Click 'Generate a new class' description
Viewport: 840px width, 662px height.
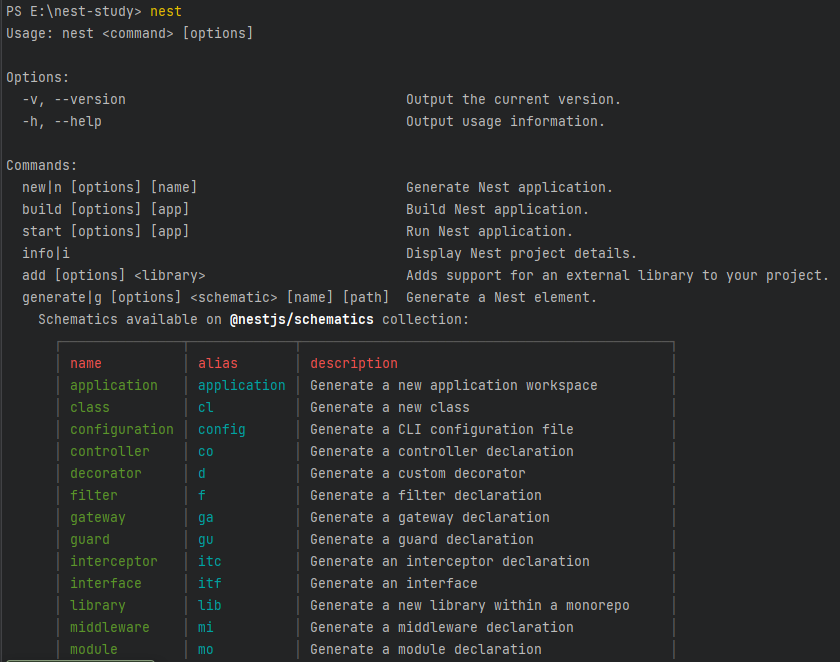coord(389,407)
